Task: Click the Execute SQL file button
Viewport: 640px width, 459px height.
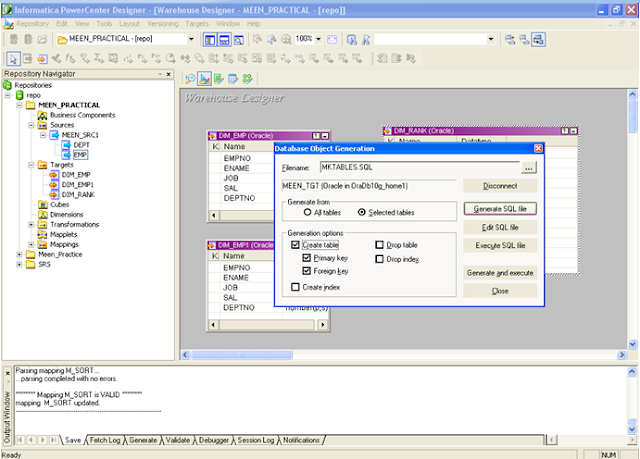Action: tap(500, 245)
